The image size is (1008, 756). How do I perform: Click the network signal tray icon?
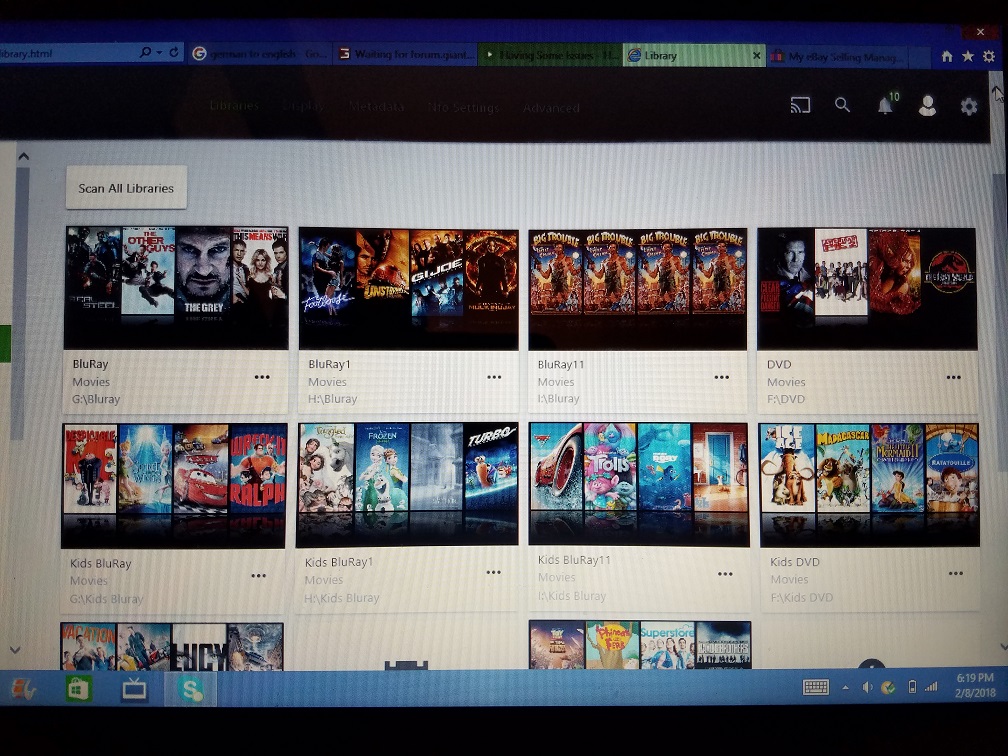(931, 687)
